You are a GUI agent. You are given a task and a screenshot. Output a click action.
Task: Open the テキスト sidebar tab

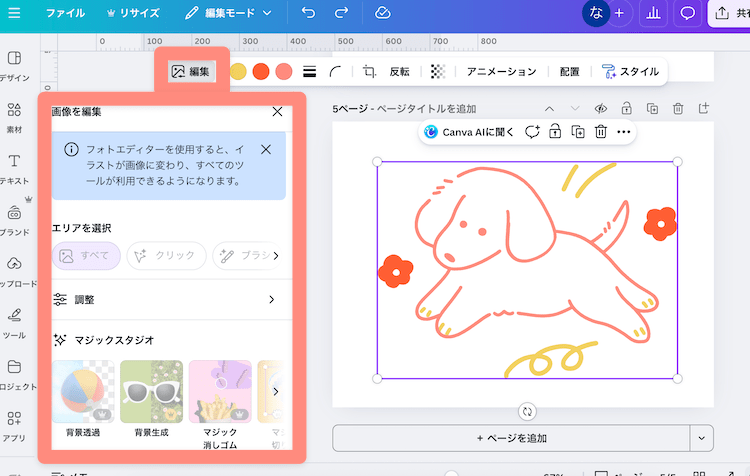pyautogui.click(x=14, y=169)
